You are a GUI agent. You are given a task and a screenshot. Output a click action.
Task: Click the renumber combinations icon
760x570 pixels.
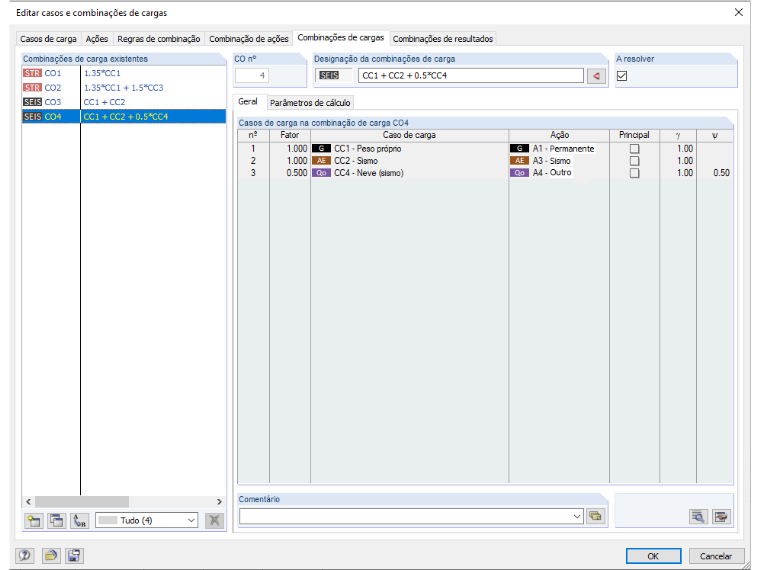tap(79, 521)
